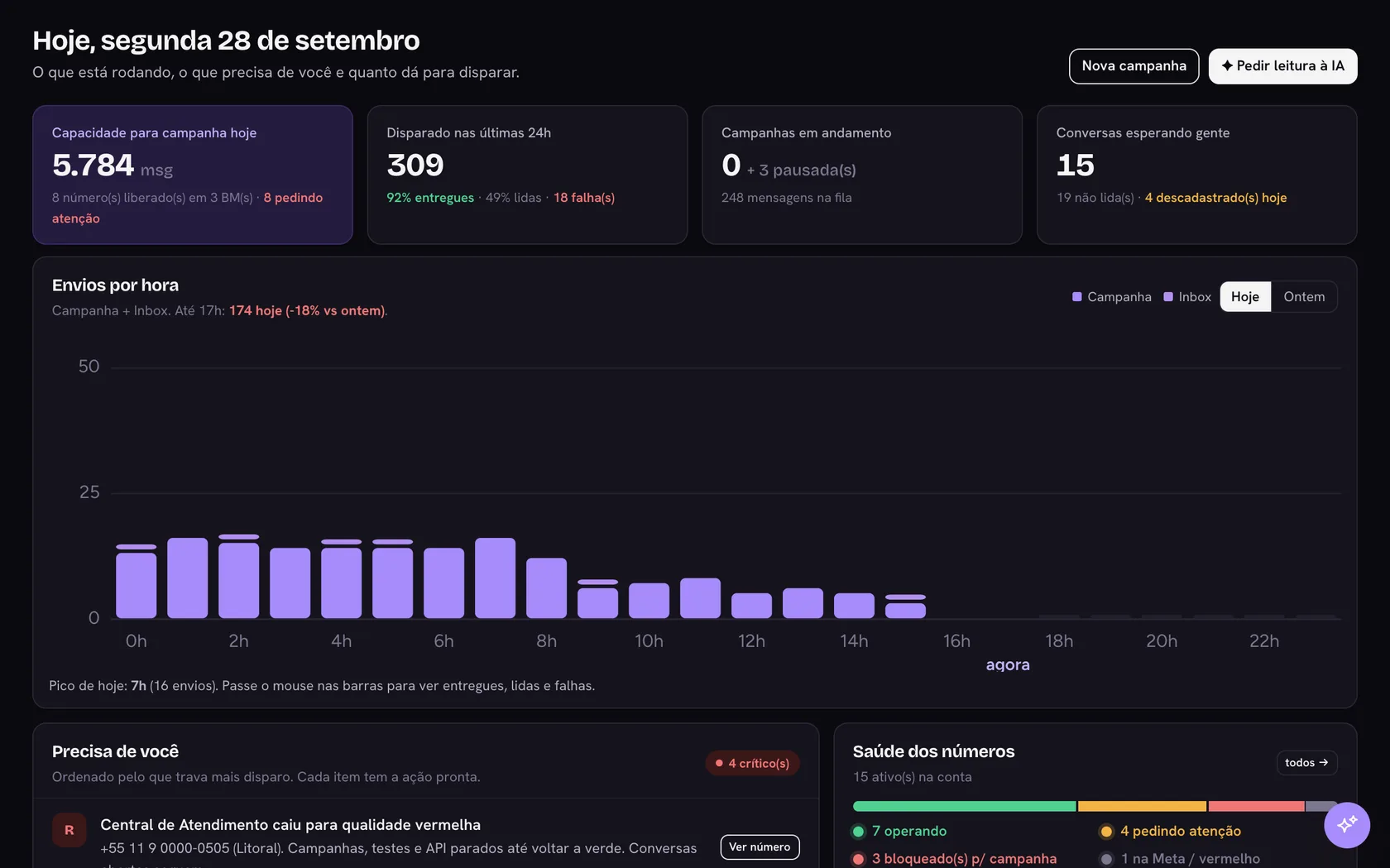
Task: Click the Campanha legend color square
Action: pyautogui.click(x=1076, y=297)
